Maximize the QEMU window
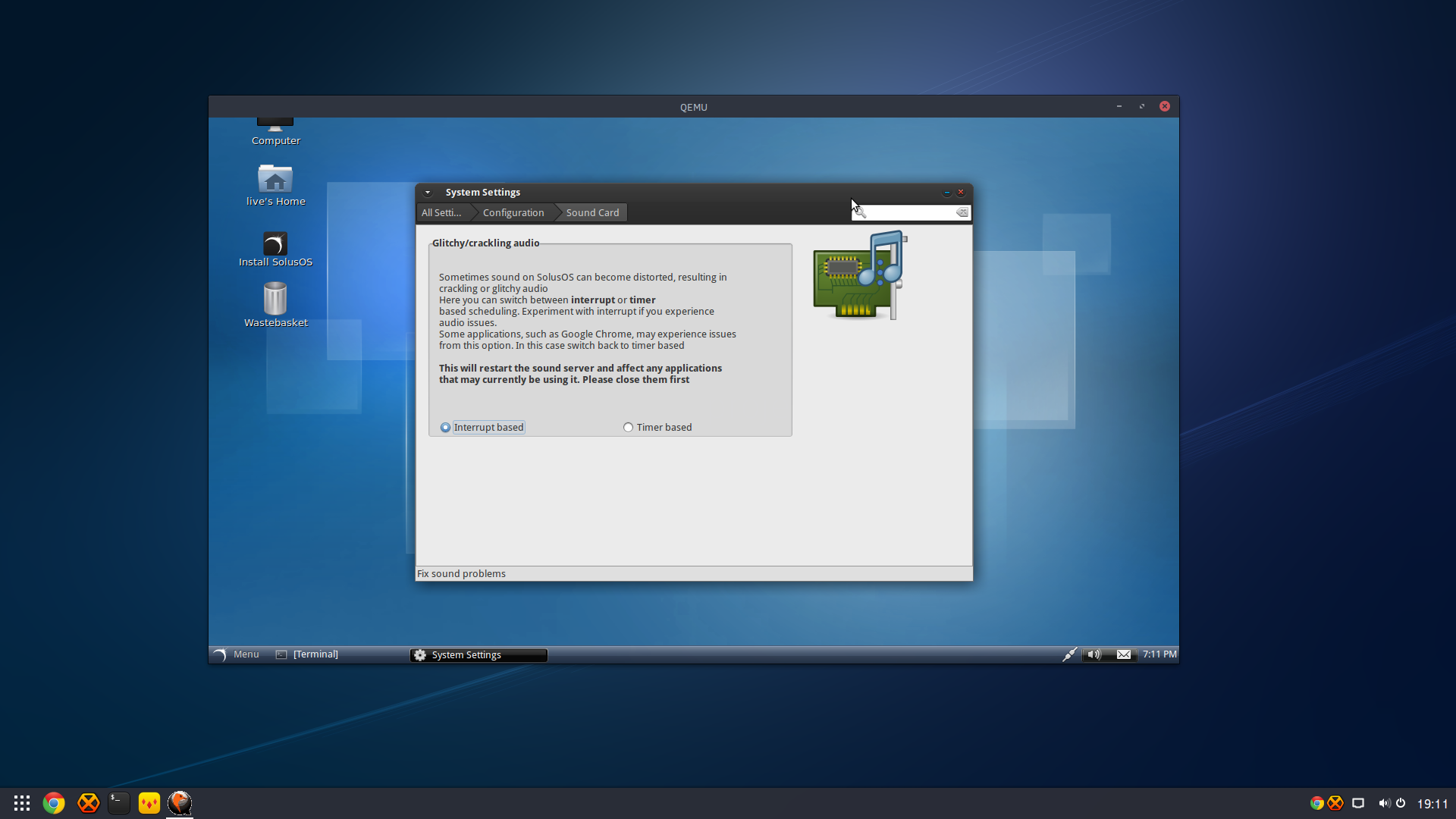Viewport: 1456px width, 819px height. click(x=1142, y=107)
